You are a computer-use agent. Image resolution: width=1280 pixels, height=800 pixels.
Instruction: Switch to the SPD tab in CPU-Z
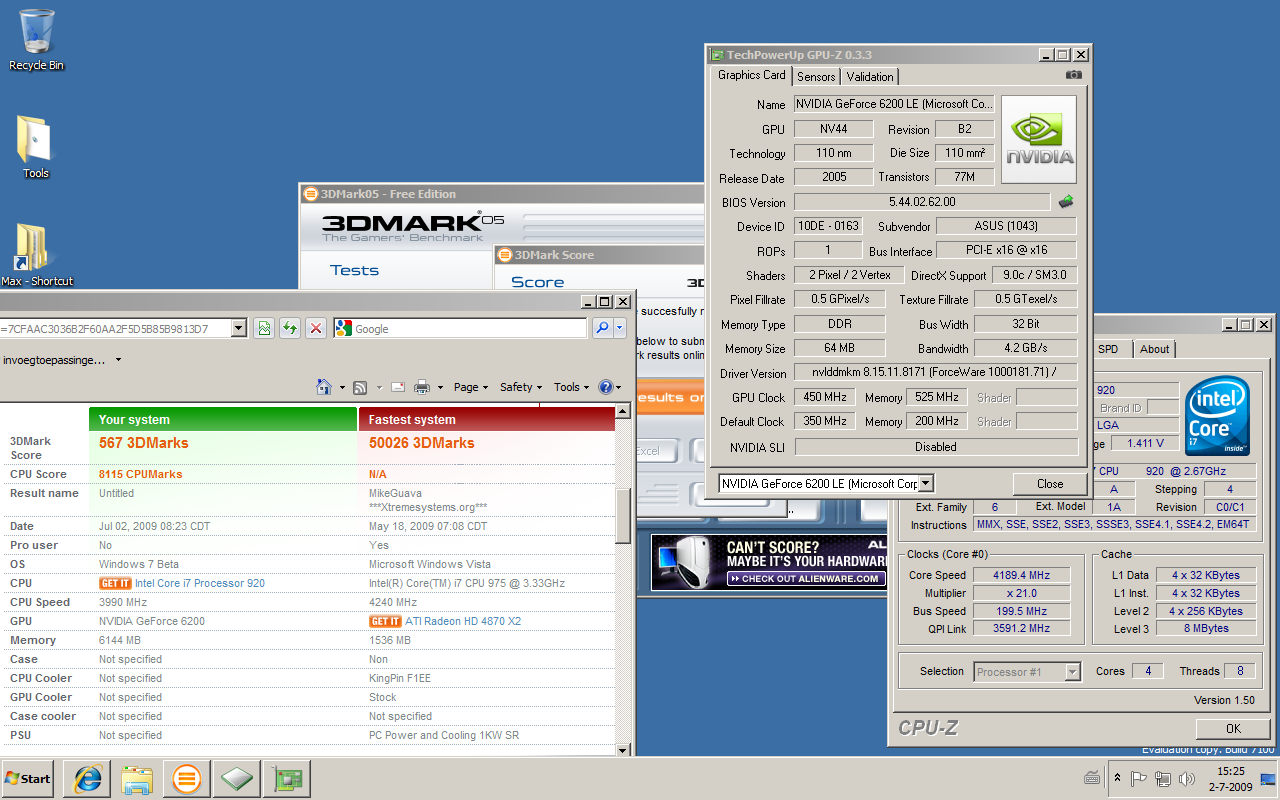[1108, 349]
